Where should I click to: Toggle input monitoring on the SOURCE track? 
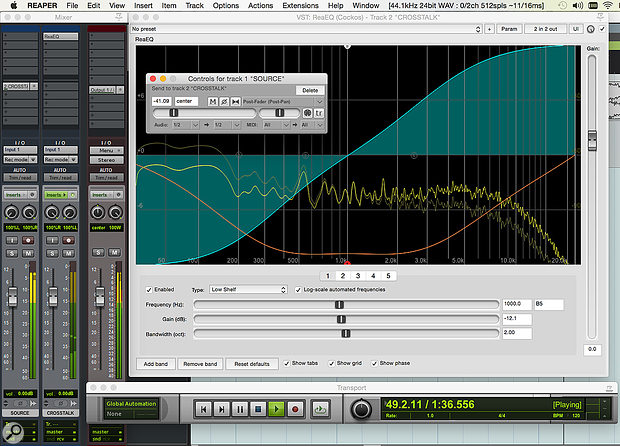tap(12, 240)
